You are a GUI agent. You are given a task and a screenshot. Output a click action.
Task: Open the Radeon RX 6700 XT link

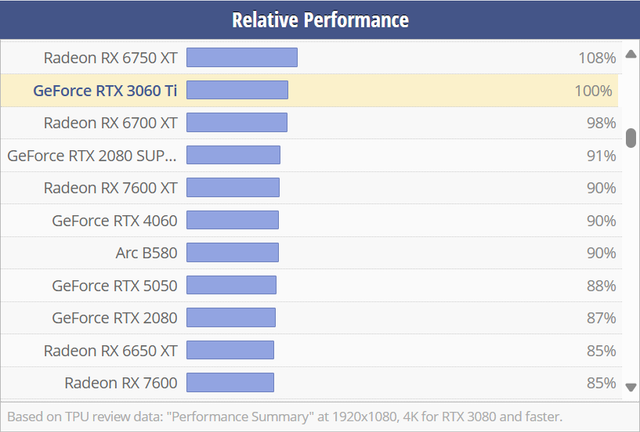(x=110, y=122)
